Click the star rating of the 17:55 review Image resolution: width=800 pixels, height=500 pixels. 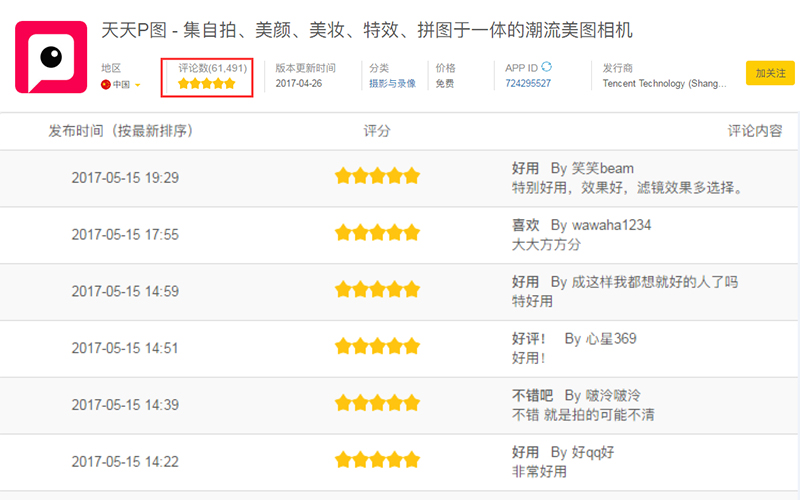click(377, 233)
